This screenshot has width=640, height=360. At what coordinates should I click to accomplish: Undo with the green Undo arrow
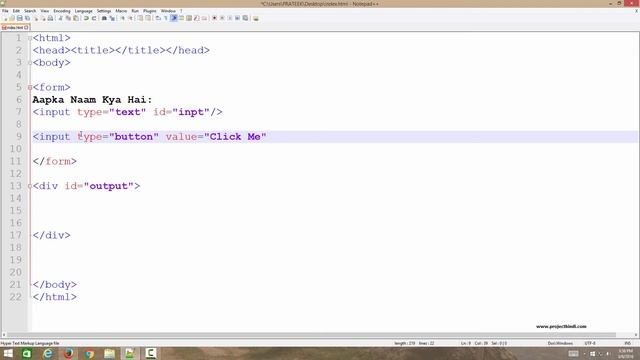(x=86, y=18)
